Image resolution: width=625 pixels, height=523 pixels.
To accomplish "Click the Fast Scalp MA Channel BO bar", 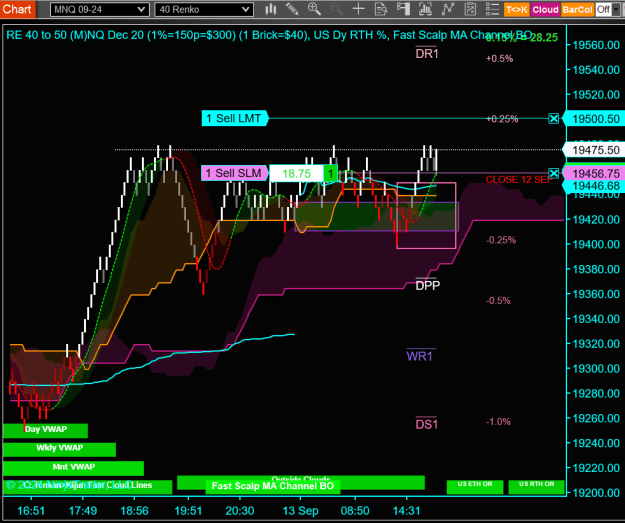I will click(273, 486).
